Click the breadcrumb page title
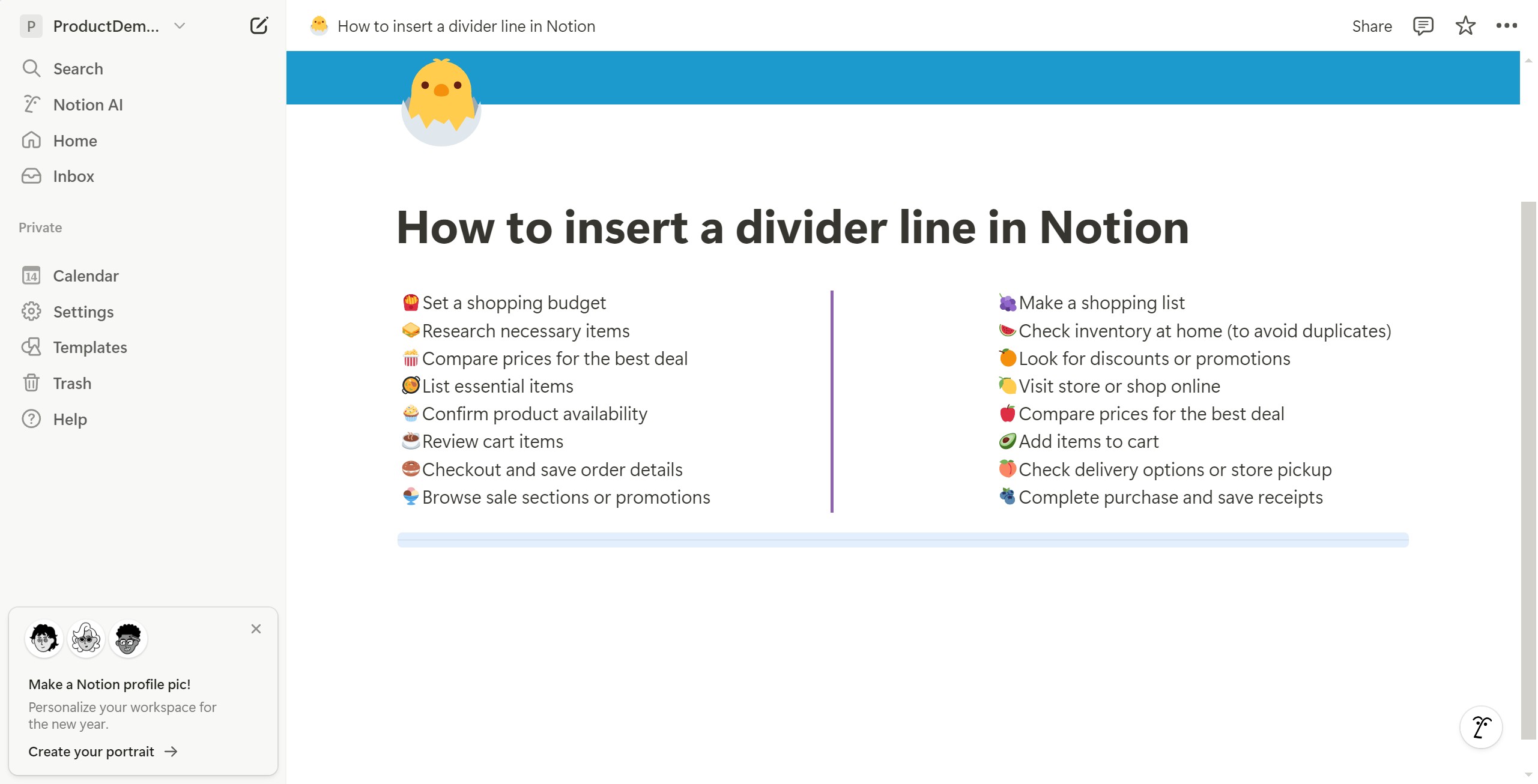Image resolution: width=1538 pixels, height=784 pixels. click(x=466, y=26)
